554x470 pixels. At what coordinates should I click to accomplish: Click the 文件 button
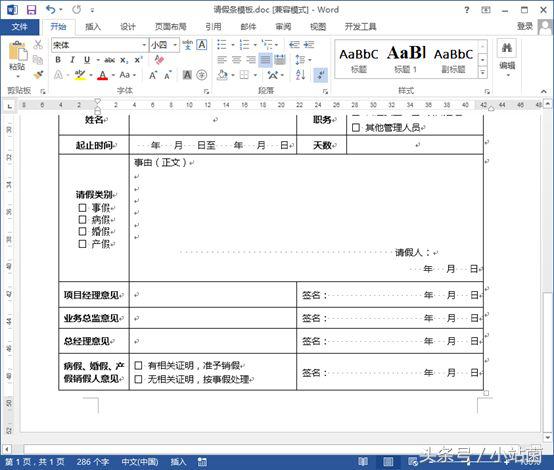(19, 27)
